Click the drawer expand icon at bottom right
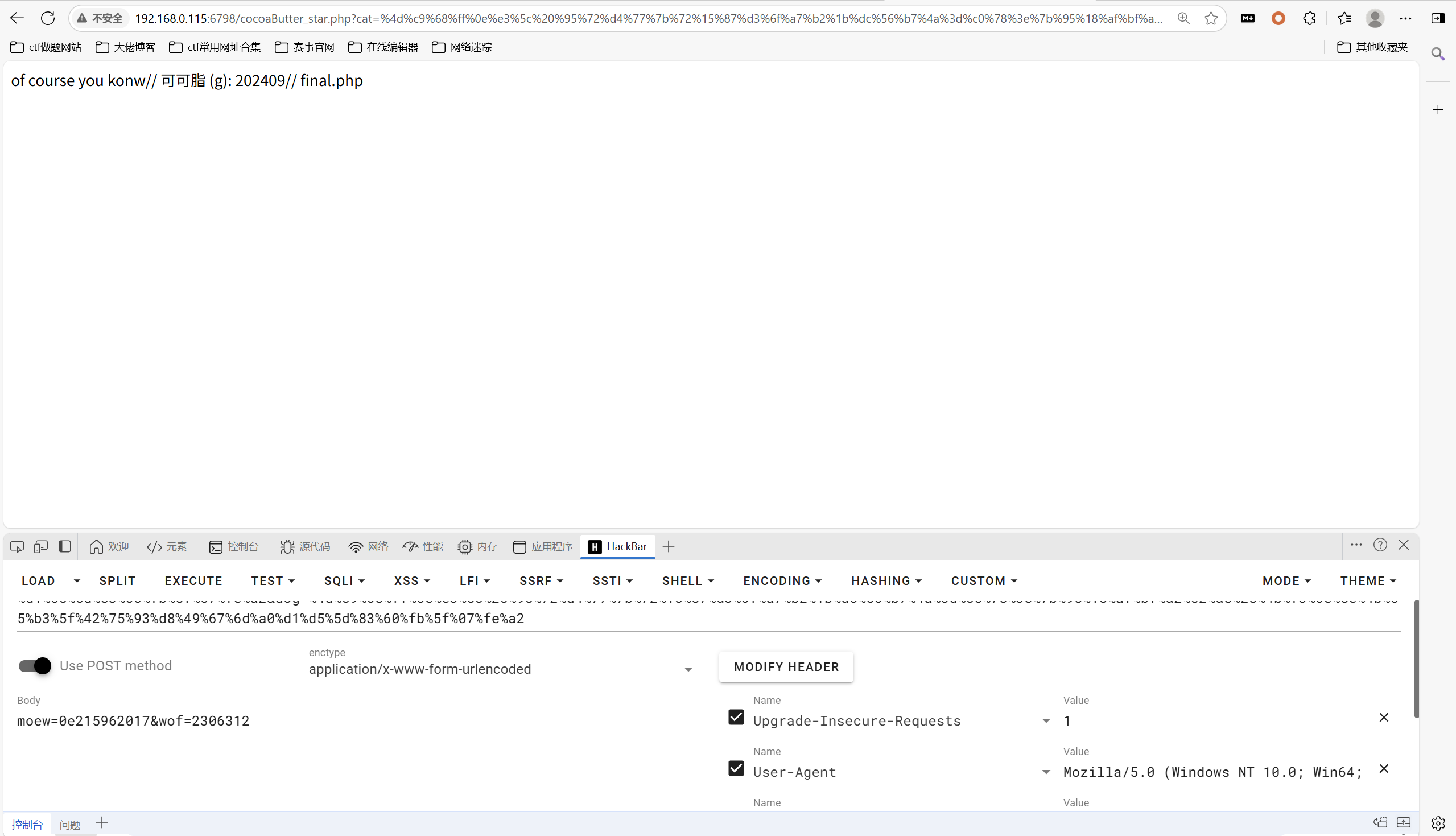Image resolution: width=1456 pixels, height=836 pixels. click(x=1404, y=823)
